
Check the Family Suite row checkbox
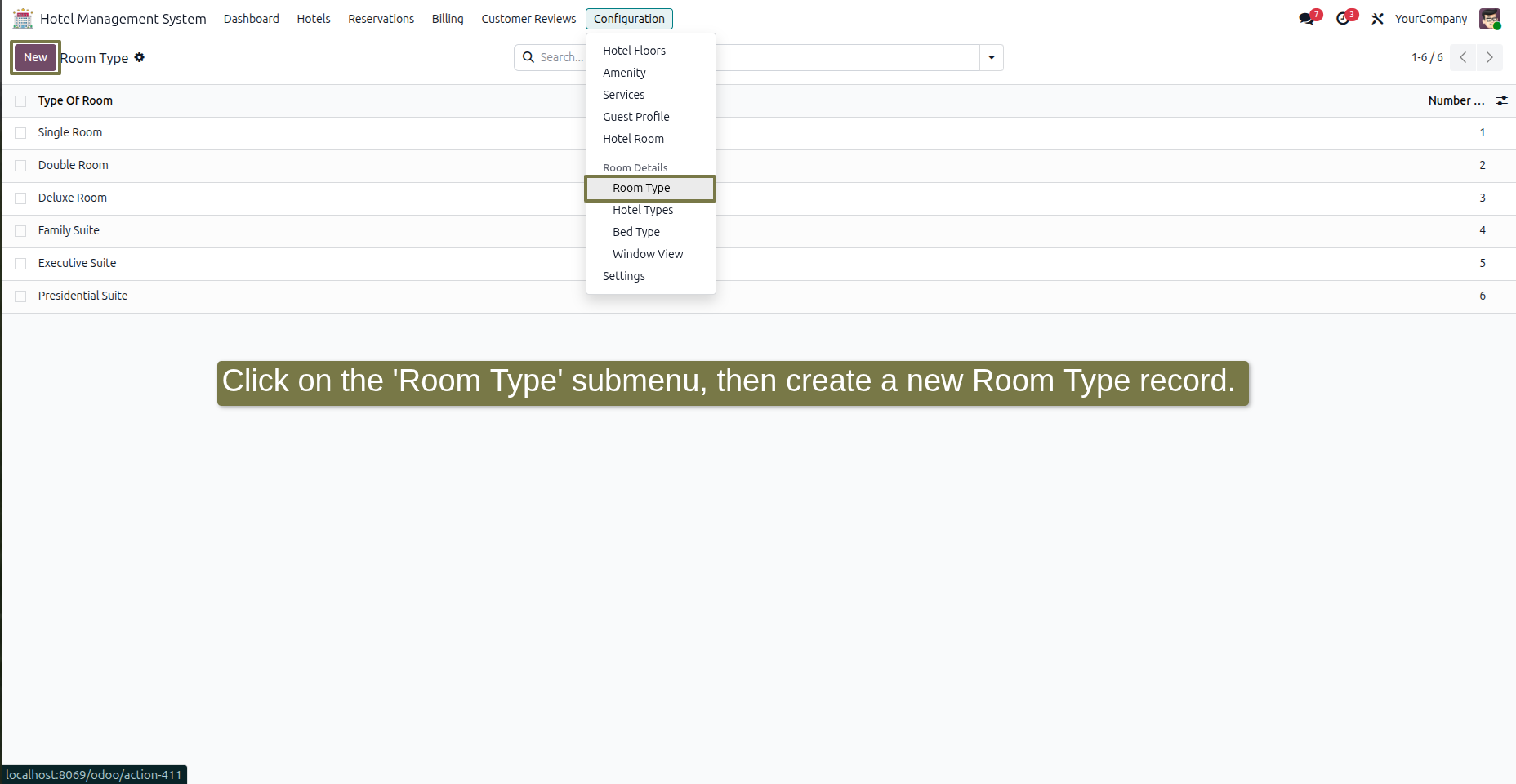coord(20,231)
